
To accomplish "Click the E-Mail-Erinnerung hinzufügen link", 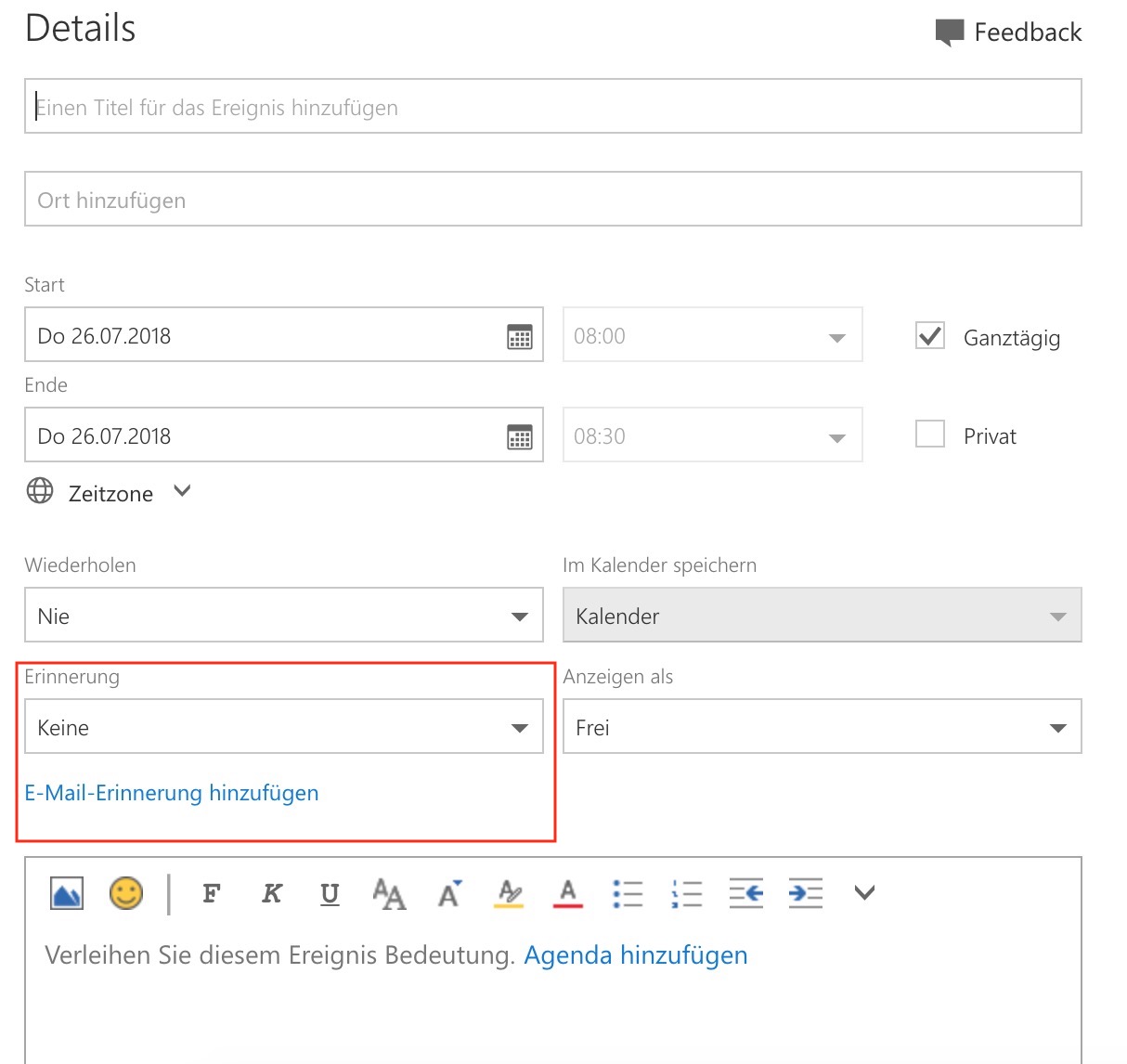I will pyautogui.click(x=172, y=793).
